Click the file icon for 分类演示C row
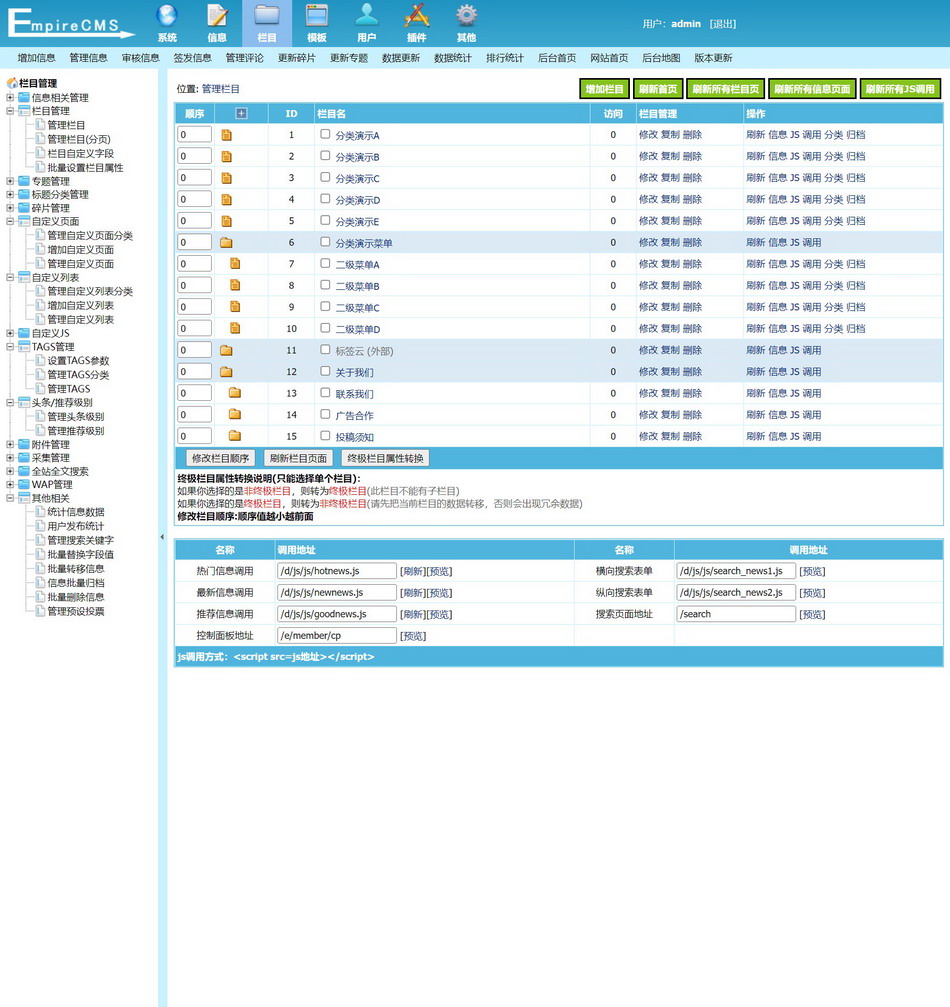This screenshot has height=1007, width=950. pyautogui.click(x=226, y=178)
